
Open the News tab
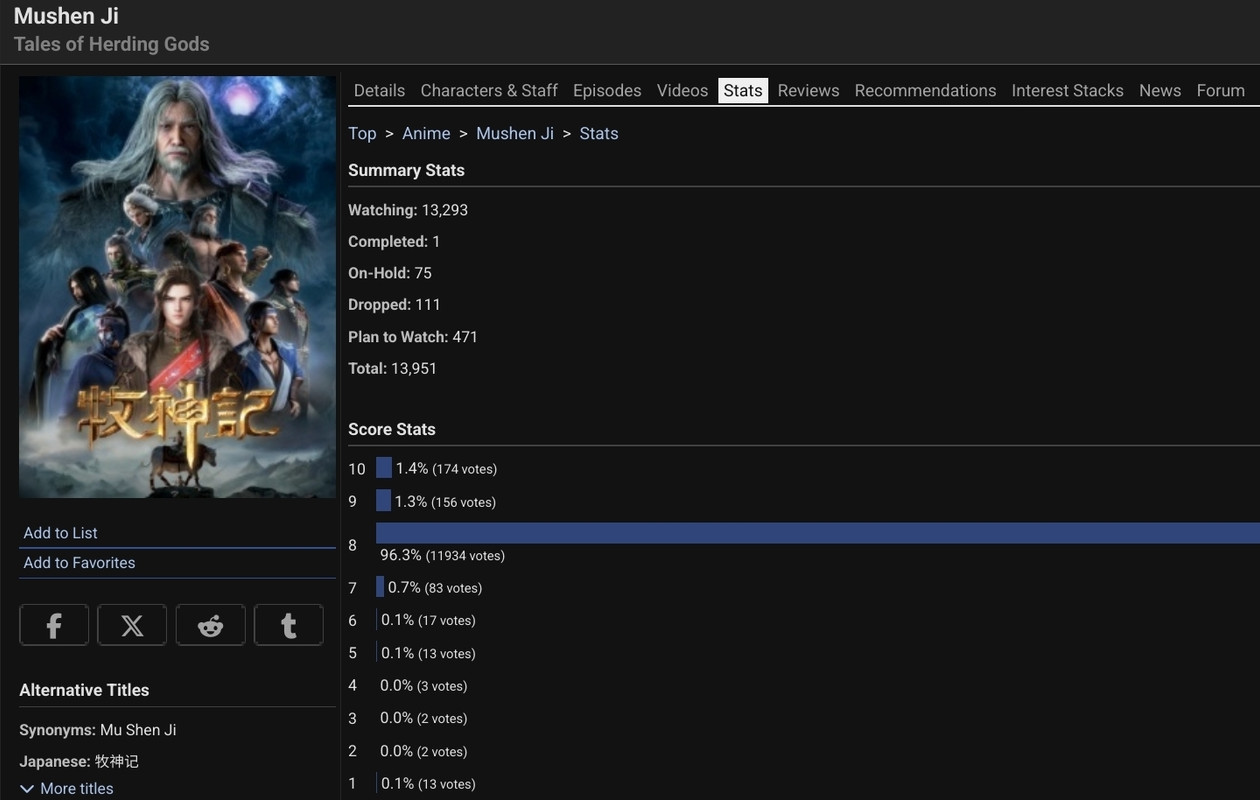click(1160, 90)
